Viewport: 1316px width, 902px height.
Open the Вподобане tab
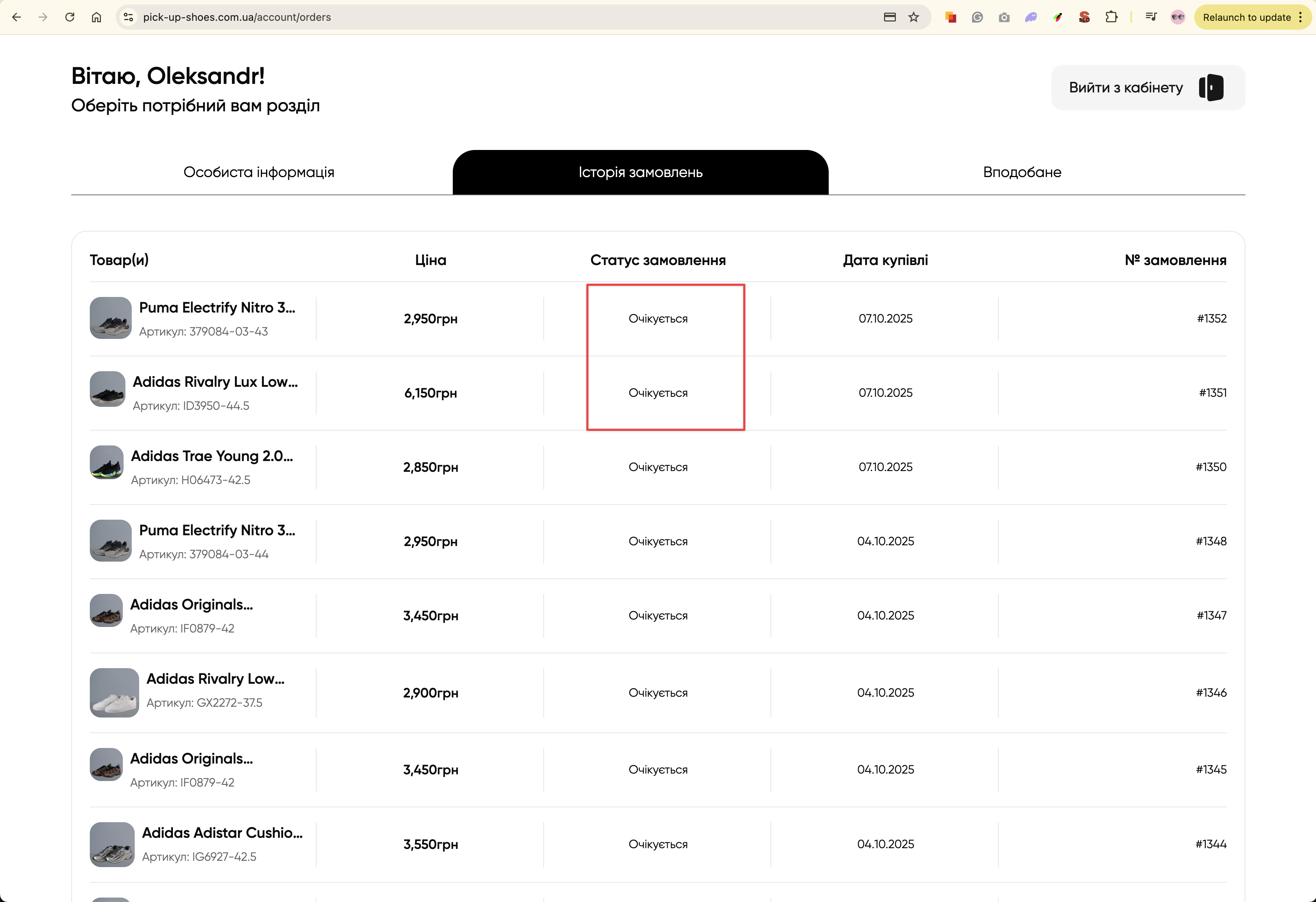1022,172
